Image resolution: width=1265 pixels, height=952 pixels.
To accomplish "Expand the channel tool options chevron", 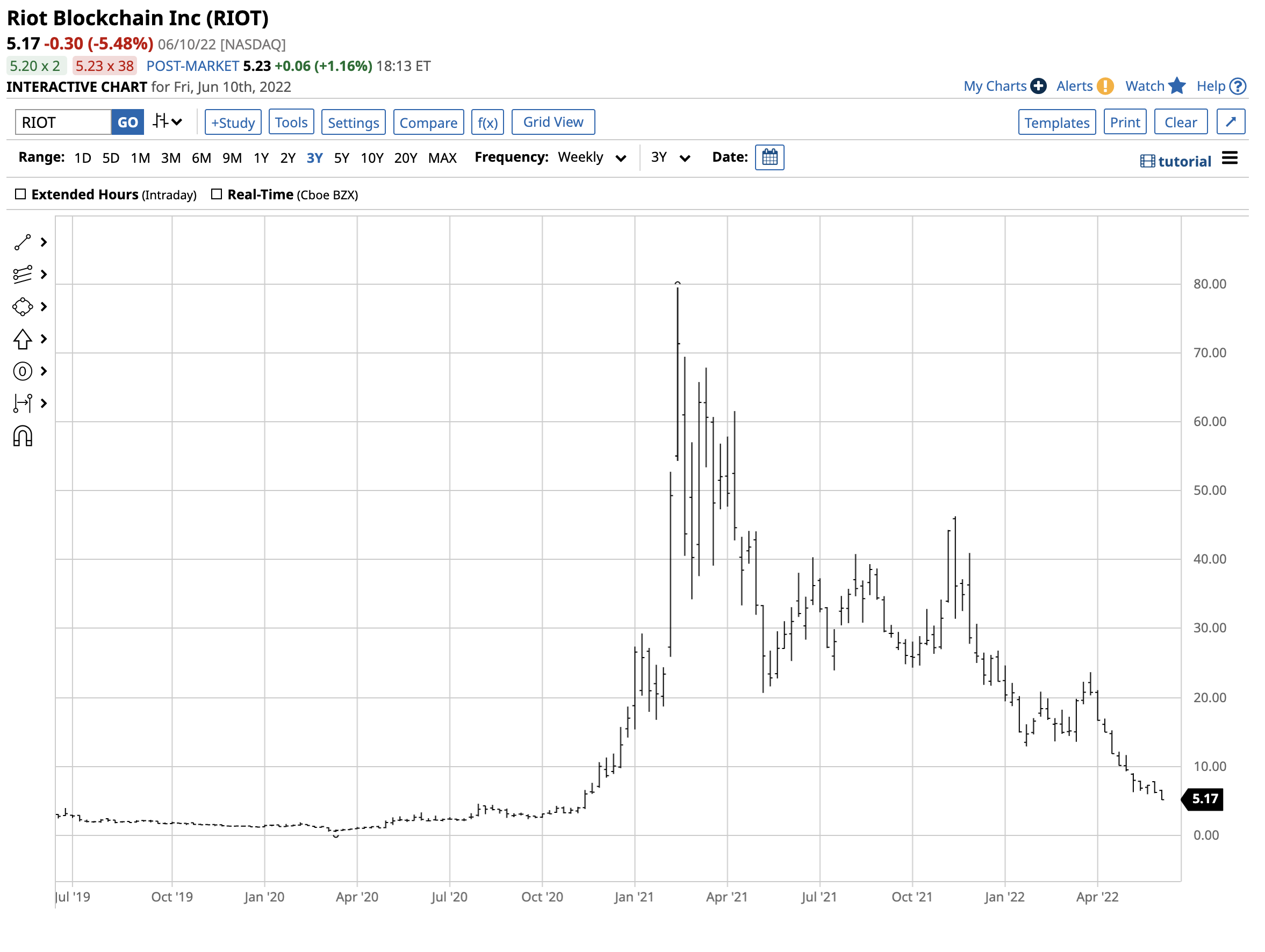I will pos(44,275).
